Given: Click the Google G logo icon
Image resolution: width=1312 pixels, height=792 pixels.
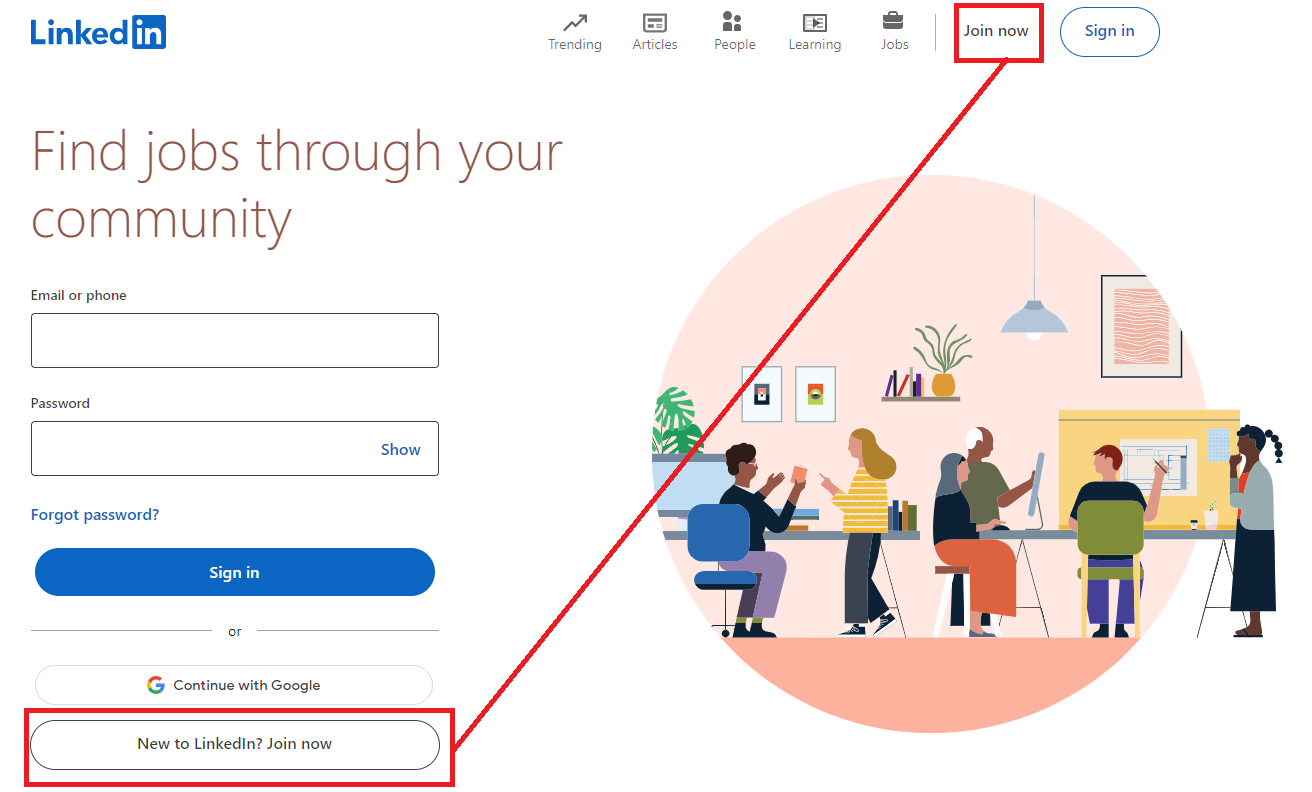Looking at the screenshot, I should click(x=156, y=685).
